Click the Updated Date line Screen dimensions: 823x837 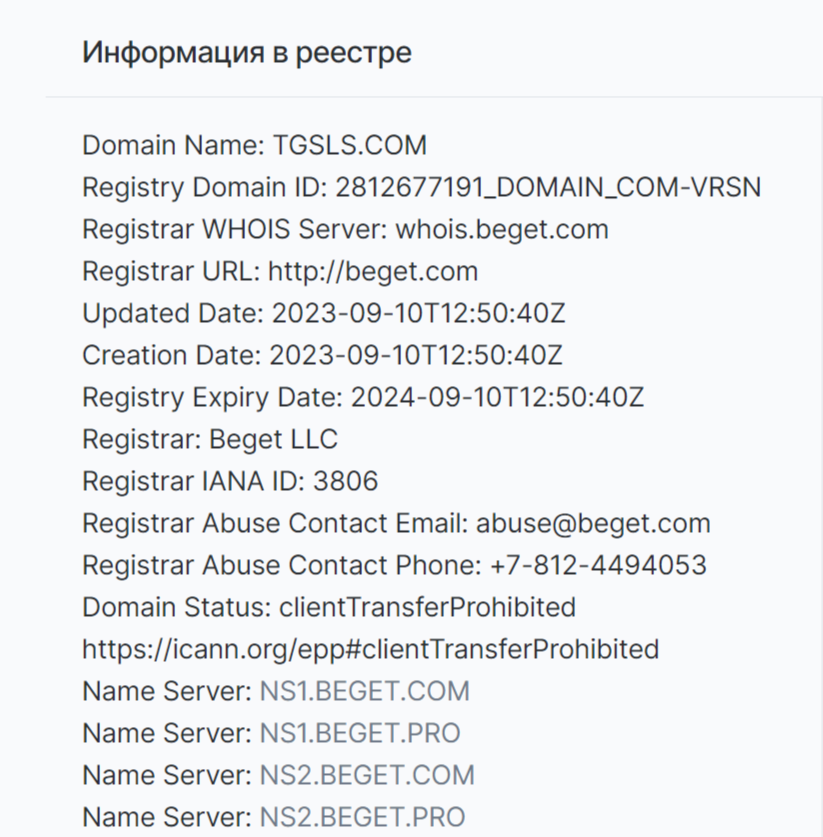pyautogui.click(x=323, y=313)
